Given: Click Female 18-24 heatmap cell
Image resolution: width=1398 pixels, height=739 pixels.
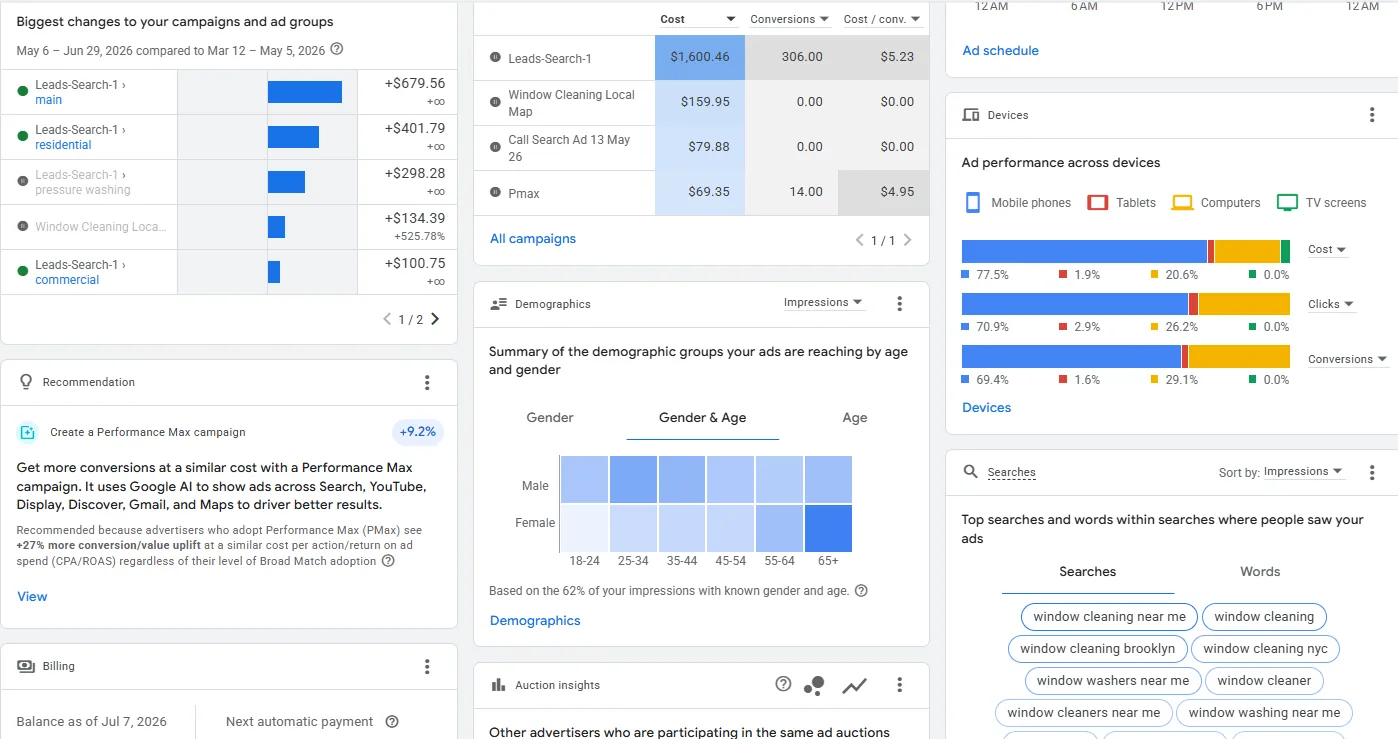Looking at the screenshot, I should coord(584,529).
